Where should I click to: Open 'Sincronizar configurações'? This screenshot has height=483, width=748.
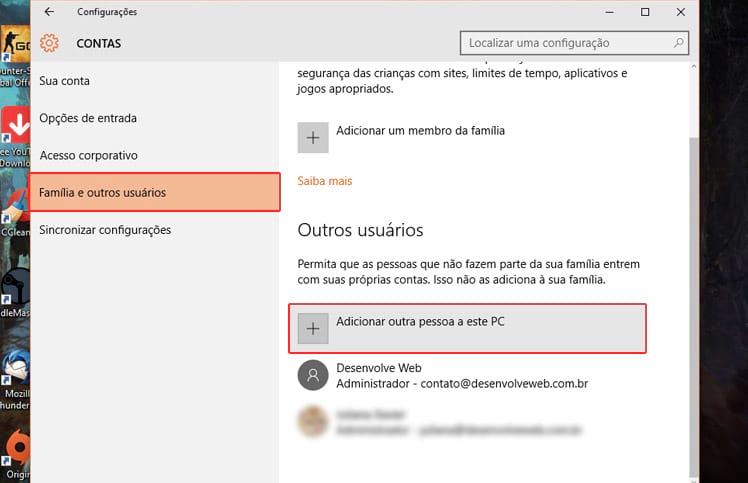click(x=105, y=230)
